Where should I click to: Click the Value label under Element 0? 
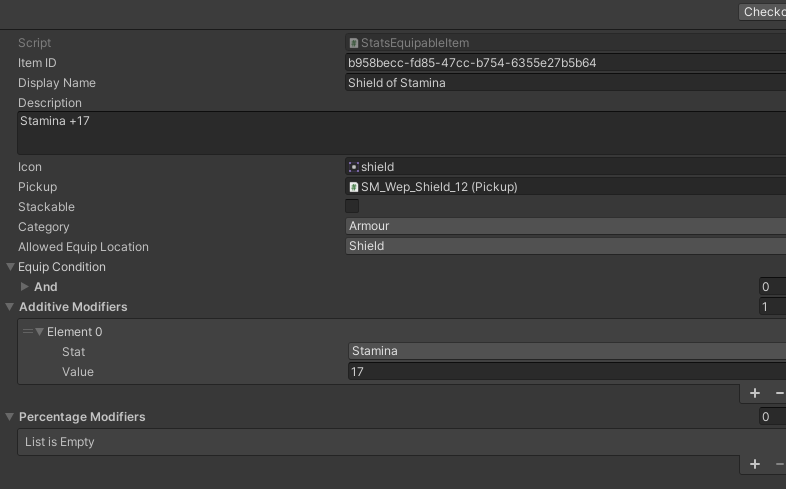click(78, 372)
